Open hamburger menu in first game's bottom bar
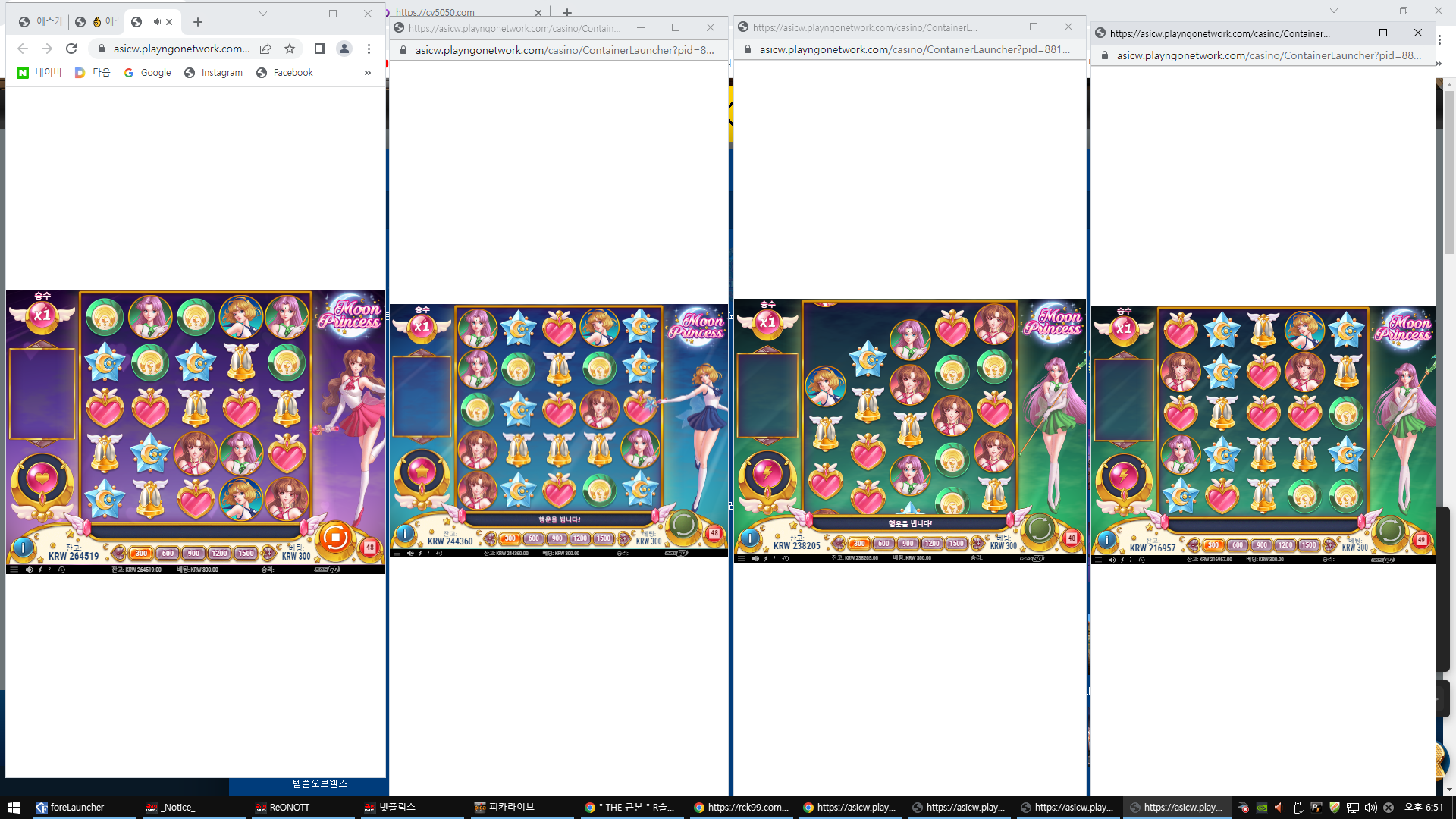This screenshot has height=819, width=1456. point(14,570)
